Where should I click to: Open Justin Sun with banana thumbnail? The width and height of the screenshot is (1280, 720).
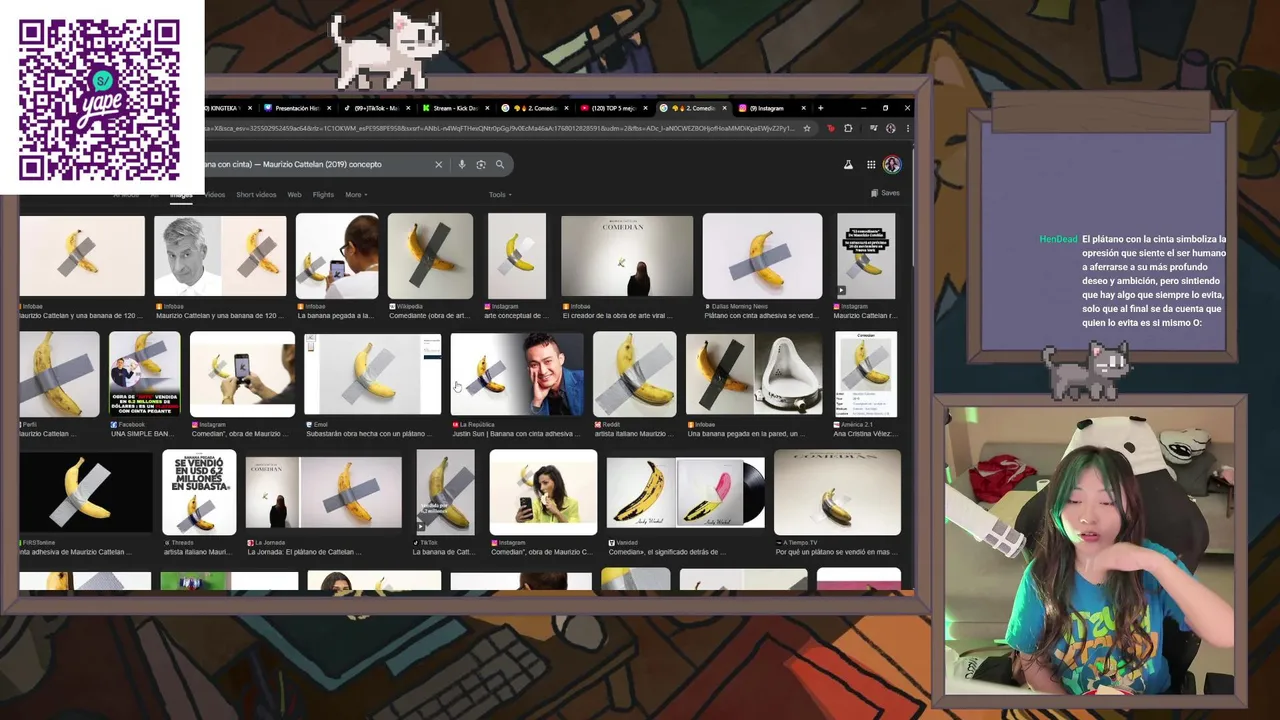click(517, 374)
